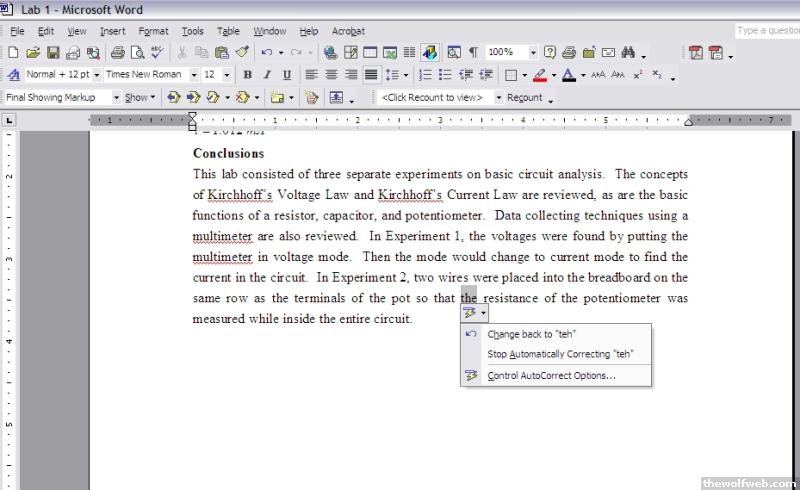Screen dimensions: 800x490
Task: Open the Final Showing Markup dropdown
Action: coord(116,98)
